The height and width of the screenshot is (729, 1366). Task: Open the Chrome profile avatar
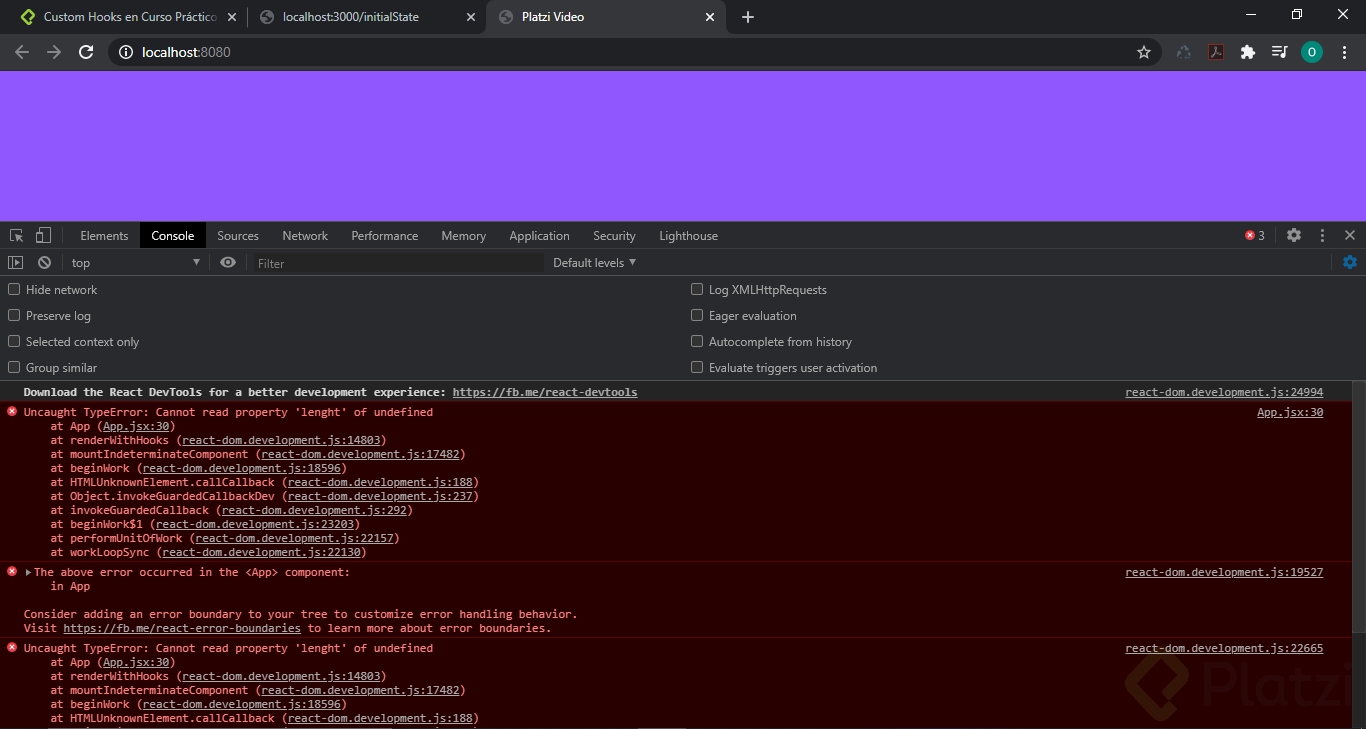[x=1311, y=52]
